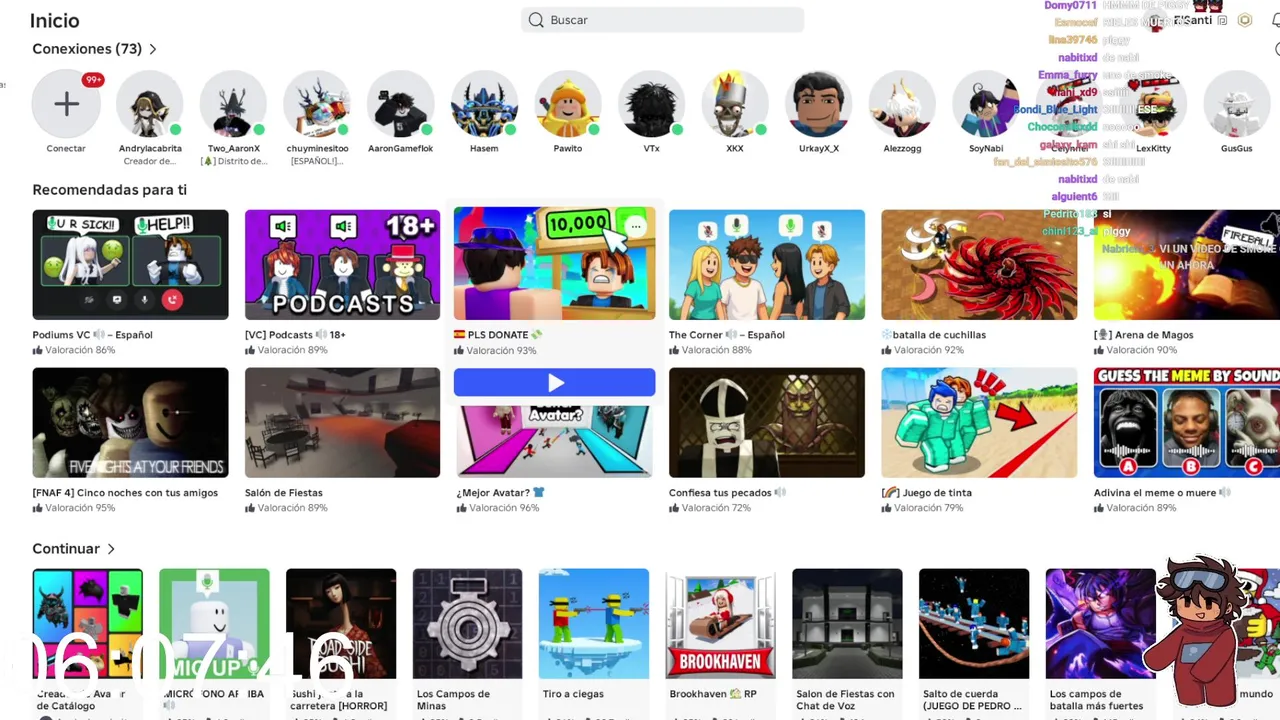Open Creador de Avatar de Catálogo tile
1280x720 pixels.
pos(87,624)
